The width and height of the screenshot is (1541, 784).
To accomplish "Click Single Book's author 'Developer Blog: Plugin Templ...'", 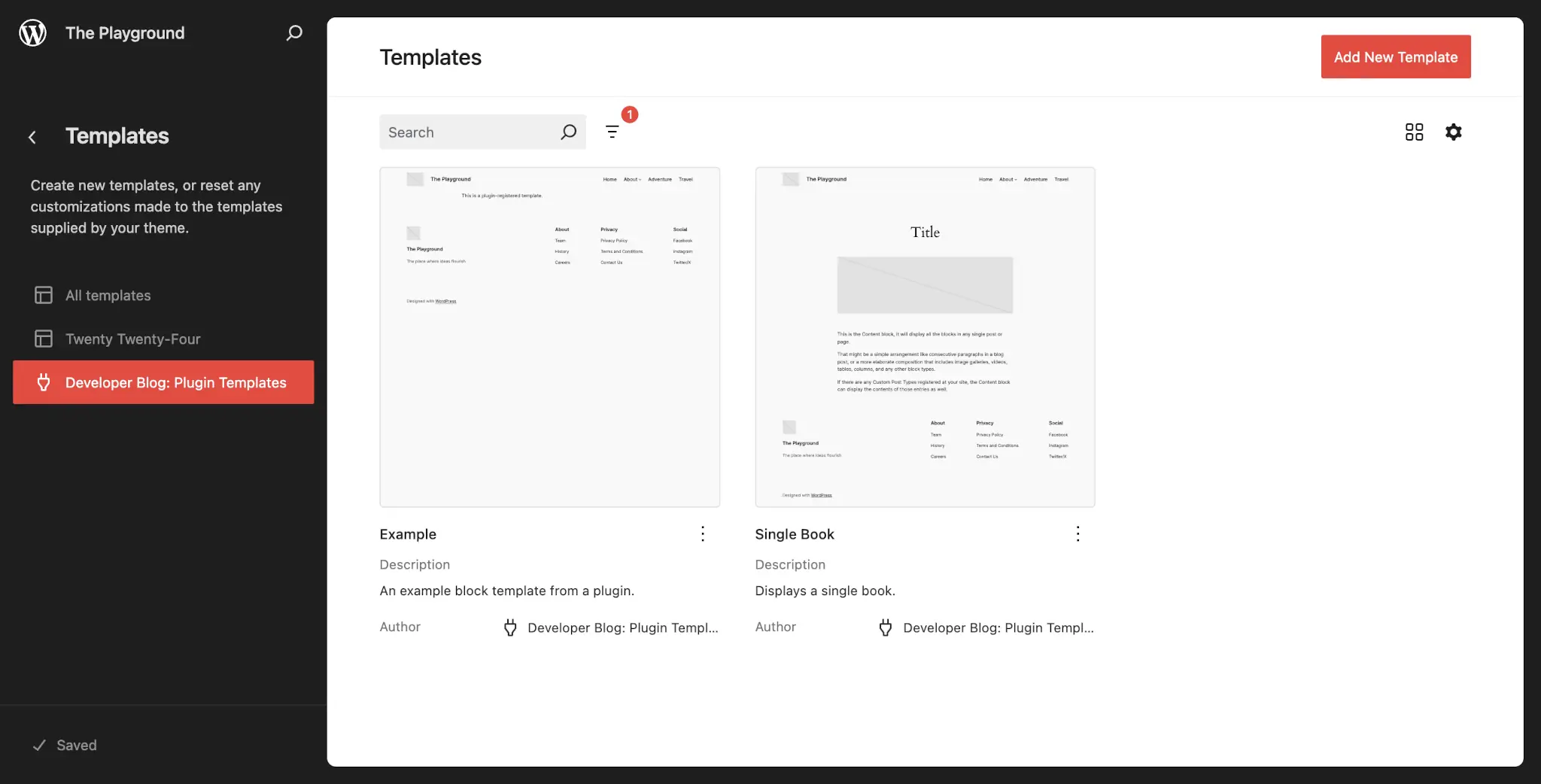I will click(998, 628).
